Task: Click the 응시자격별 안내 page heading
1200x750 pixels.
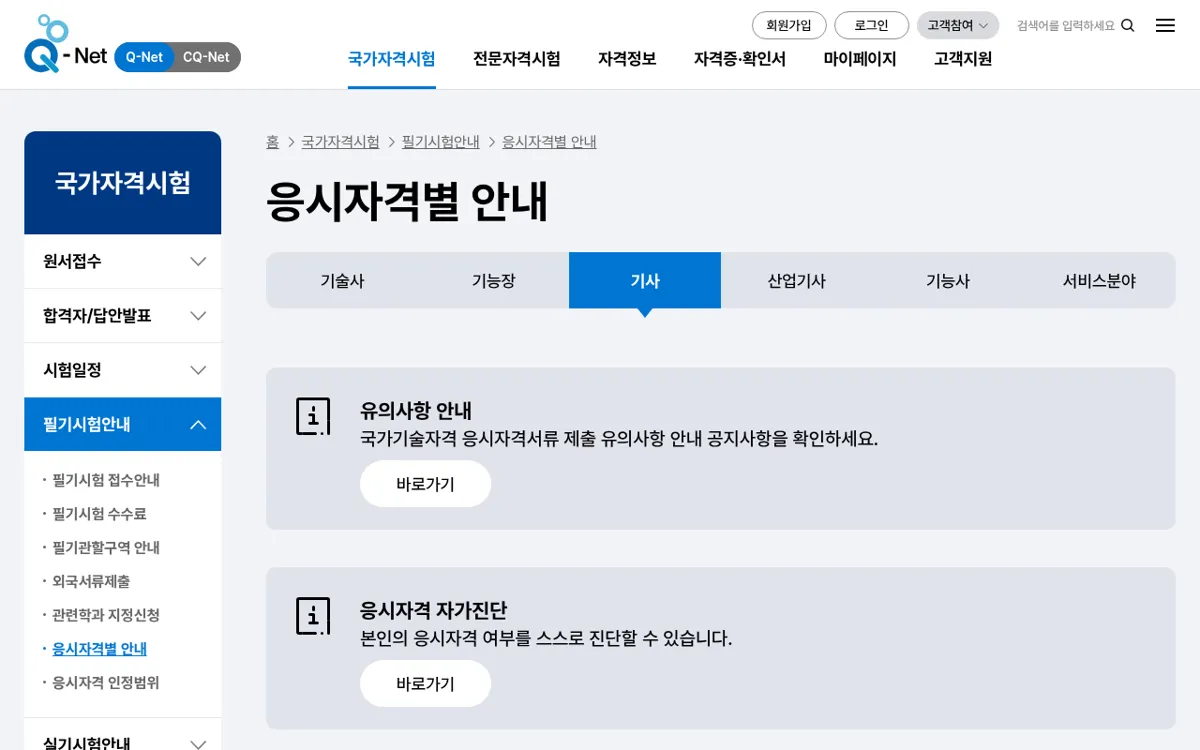Action: point(407,201)
